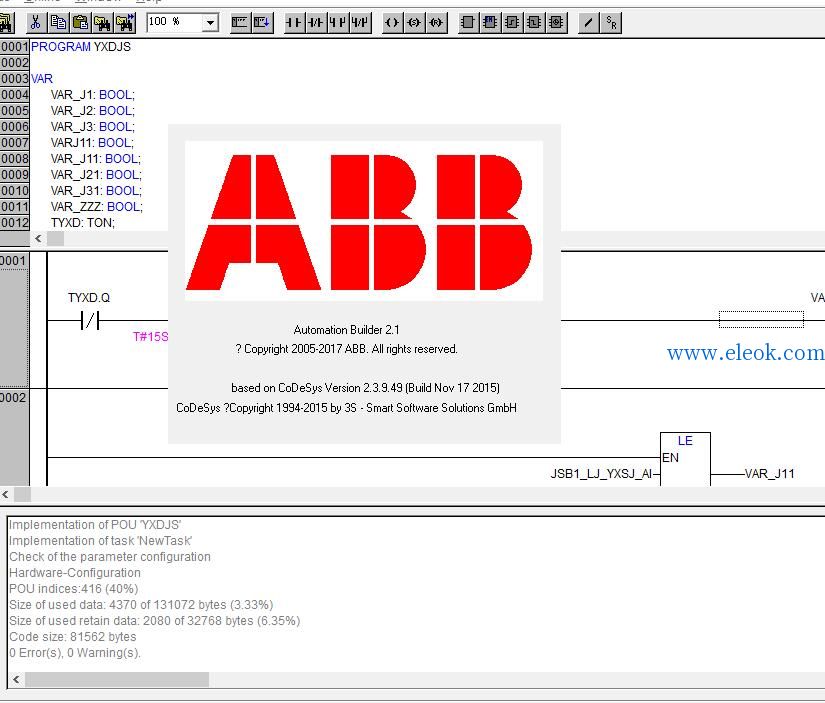Click the declaration pane horizontal scrollbar thumb

coord(55,238)
